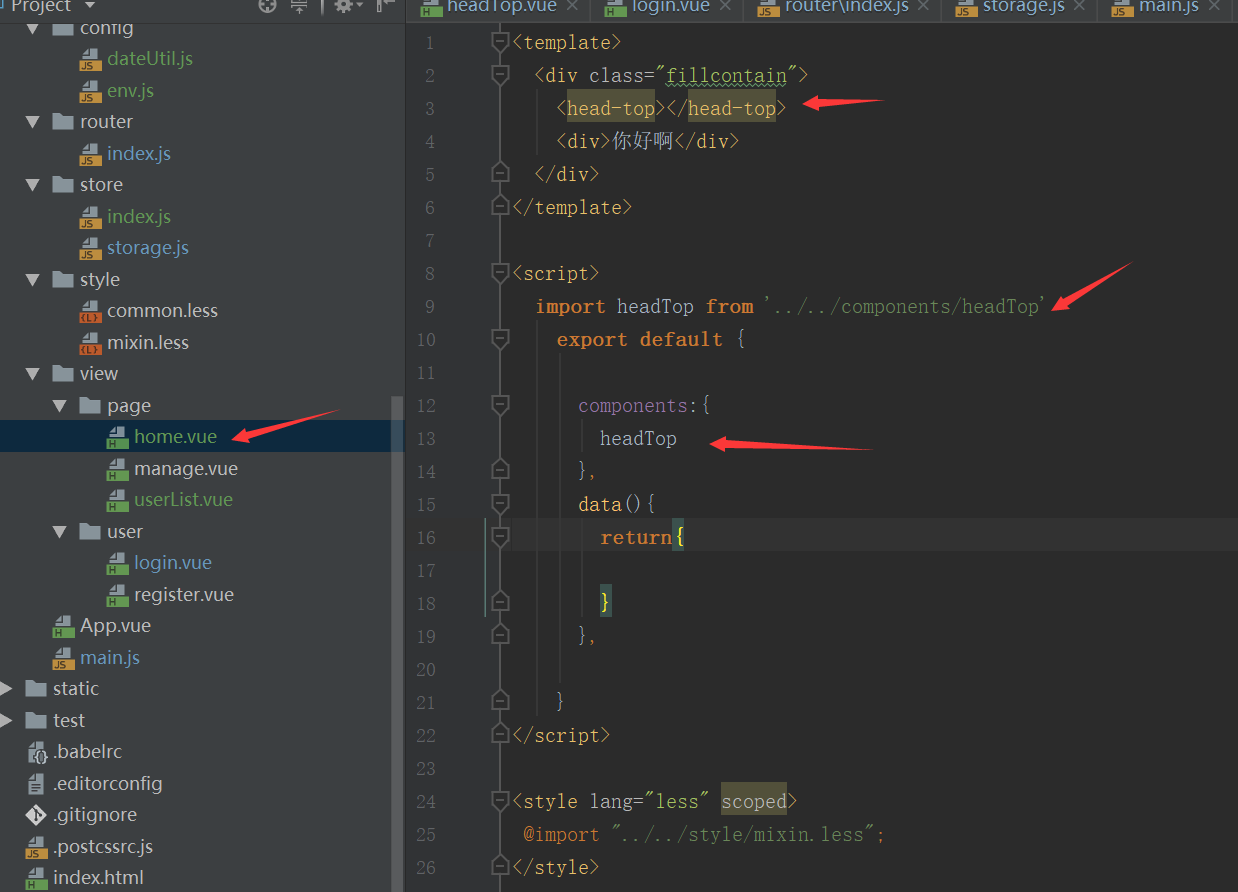Collapse the router folder arrow
1238x892 pixels.
click(x=33, y=122)
